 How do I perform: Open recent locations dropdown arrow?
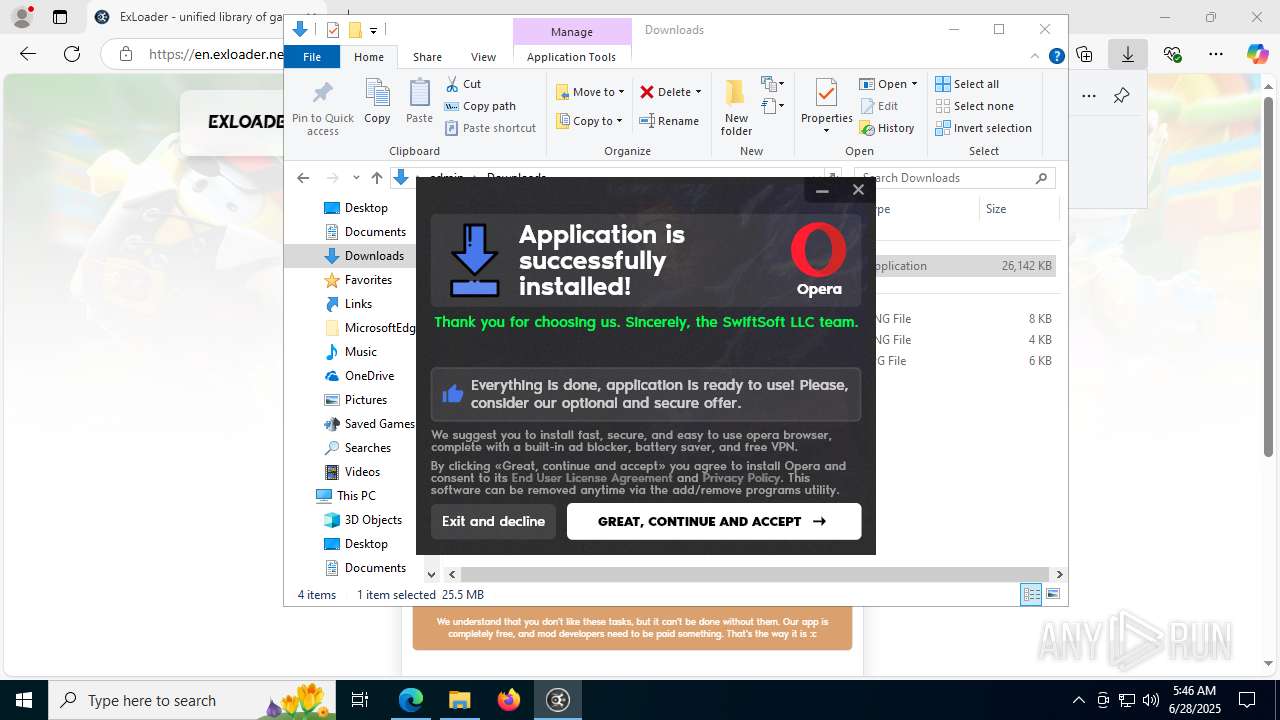(x=356, y=178)
